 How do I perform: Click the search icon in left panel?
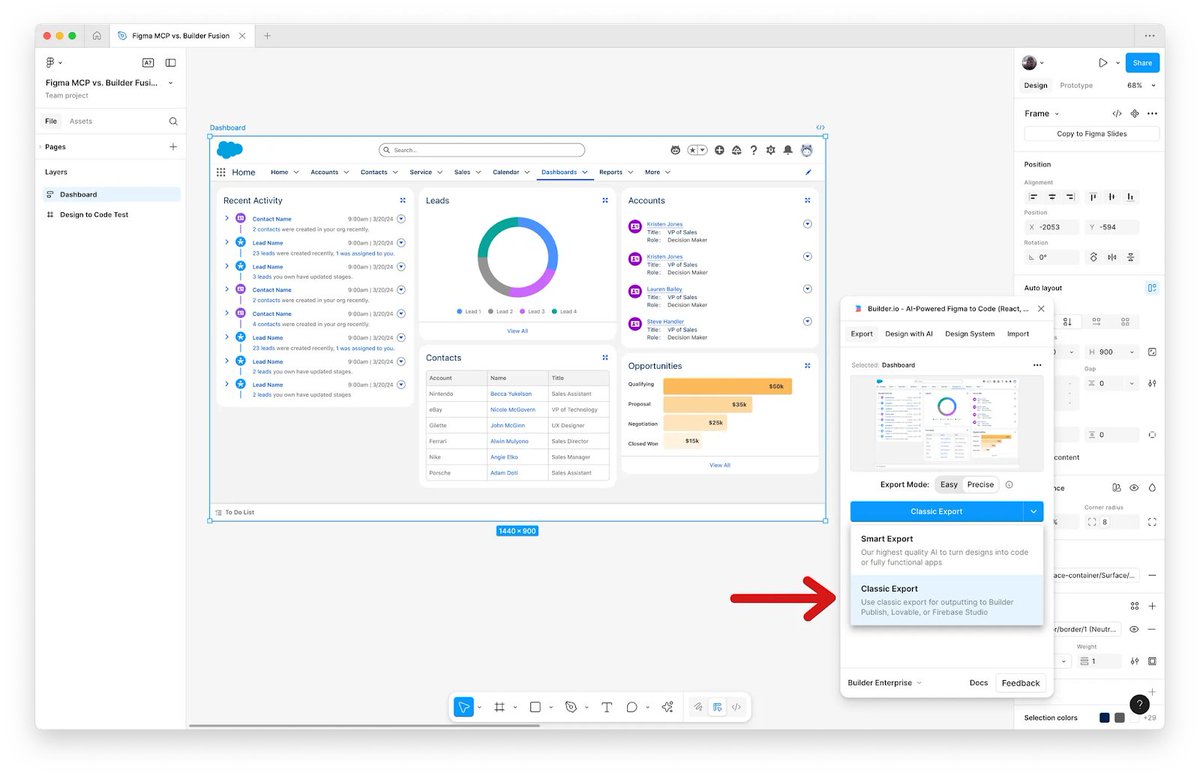[173, 121]
